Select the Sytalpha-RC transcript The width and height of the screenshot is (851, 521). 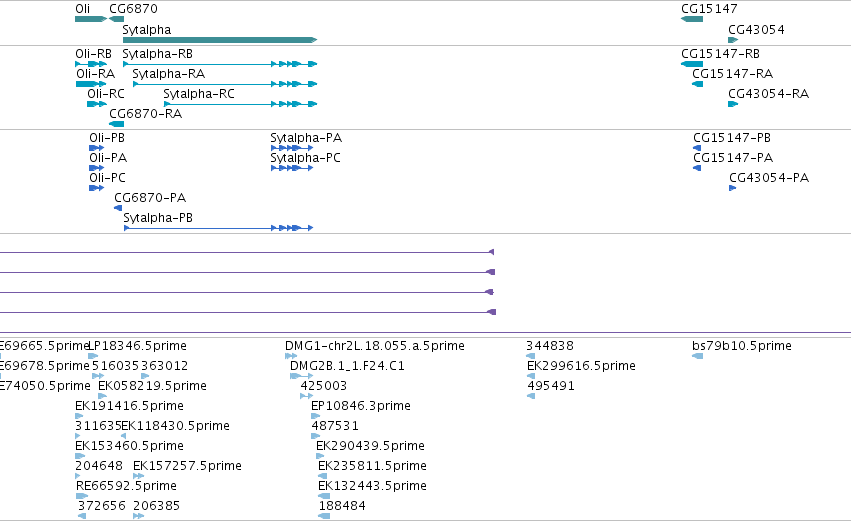(240, 104)
